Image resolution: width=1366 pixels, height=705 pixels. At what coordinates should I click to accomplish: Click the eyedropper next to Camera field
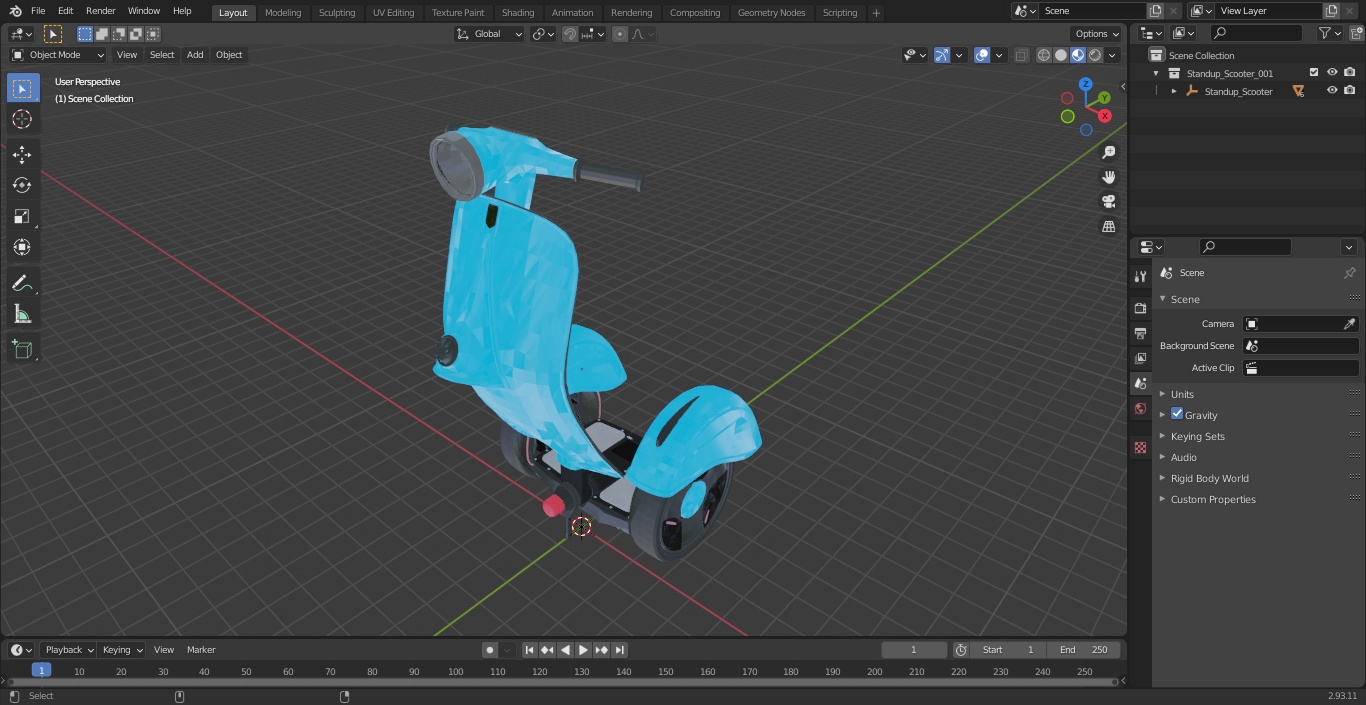[x=1349, y=324]
